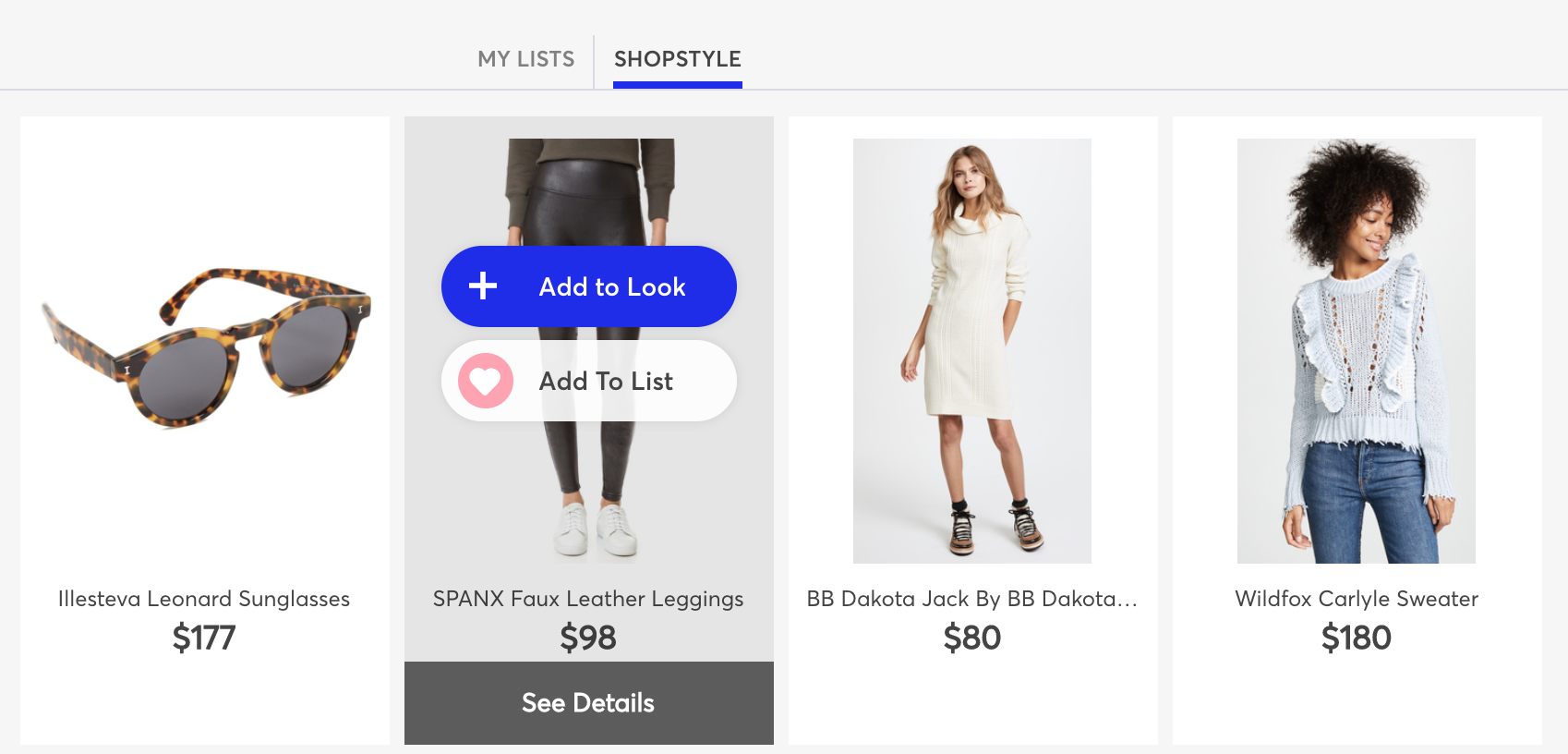This screenshot has width=1568, height=754.
Task: Click the $177 sunglasses price
Action: tap(204, 638)
